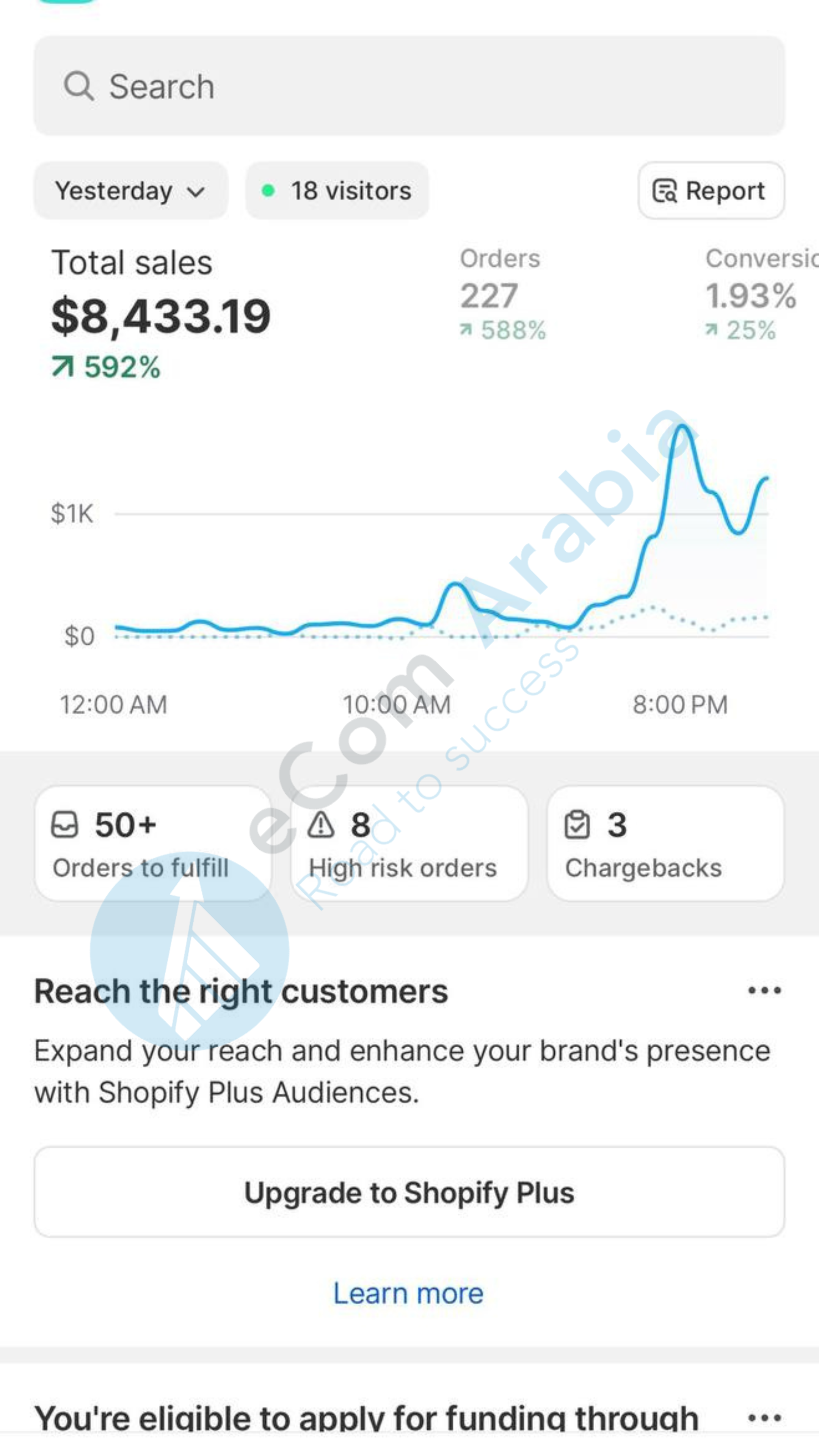The height and width of the screenshot is (1456, 819).
Task: Click the green live visitors dot
Action: pos(268,191)
